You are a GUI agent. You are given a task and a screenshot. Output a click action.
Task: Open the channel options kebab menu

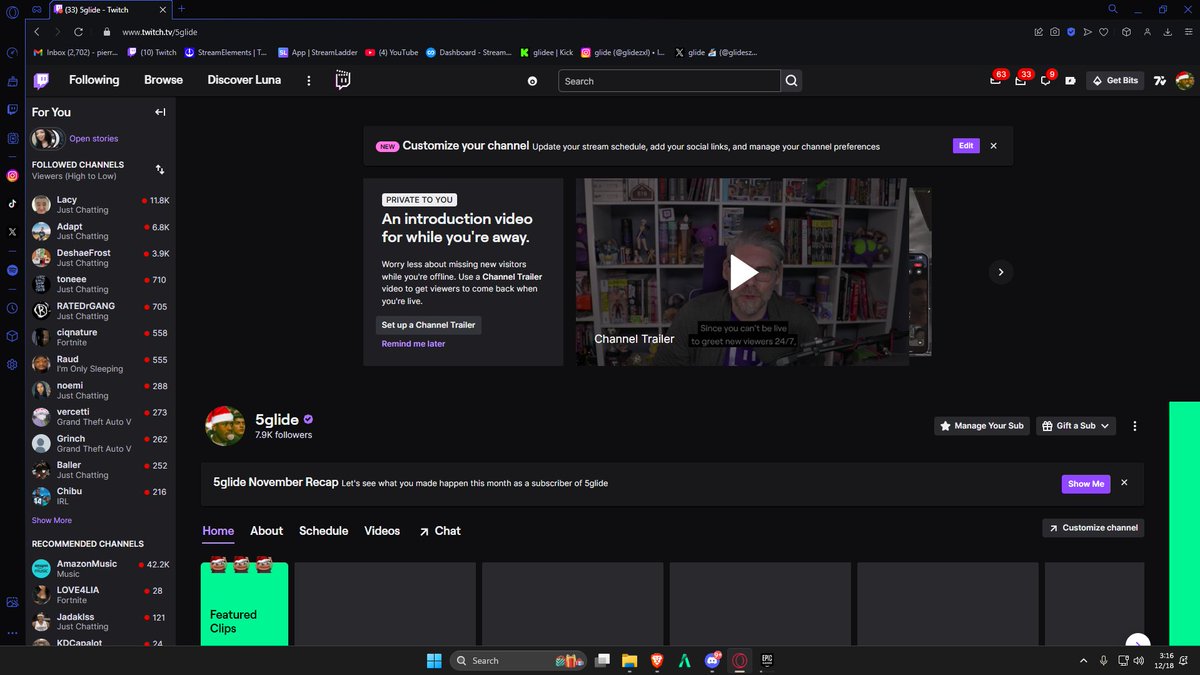coord(1134,426)
